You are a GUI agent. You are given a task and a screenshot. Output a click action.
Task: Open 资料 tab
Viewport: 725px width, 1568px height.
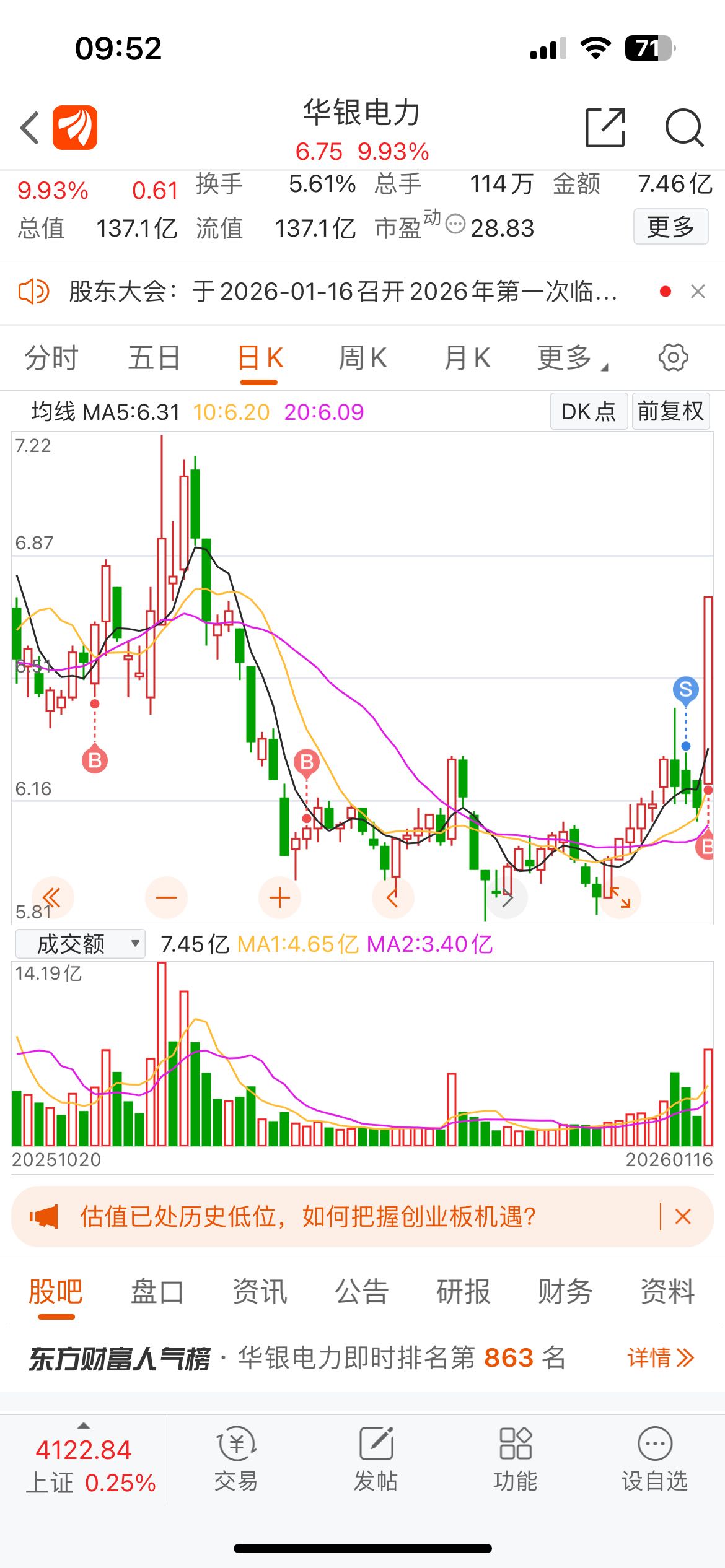(x=667, y=1292)
